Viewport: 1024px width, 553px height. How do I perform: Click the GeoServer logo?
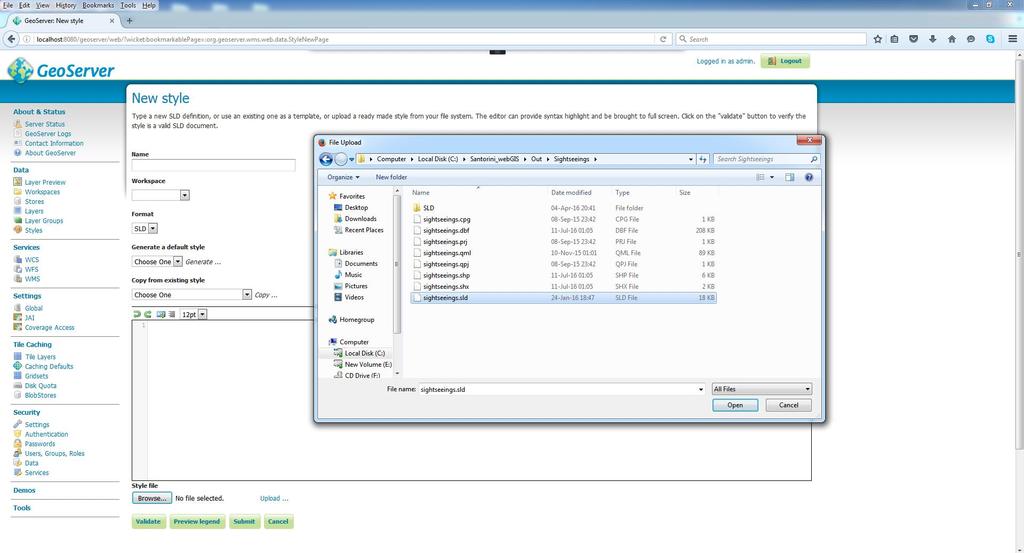point(61,70)
